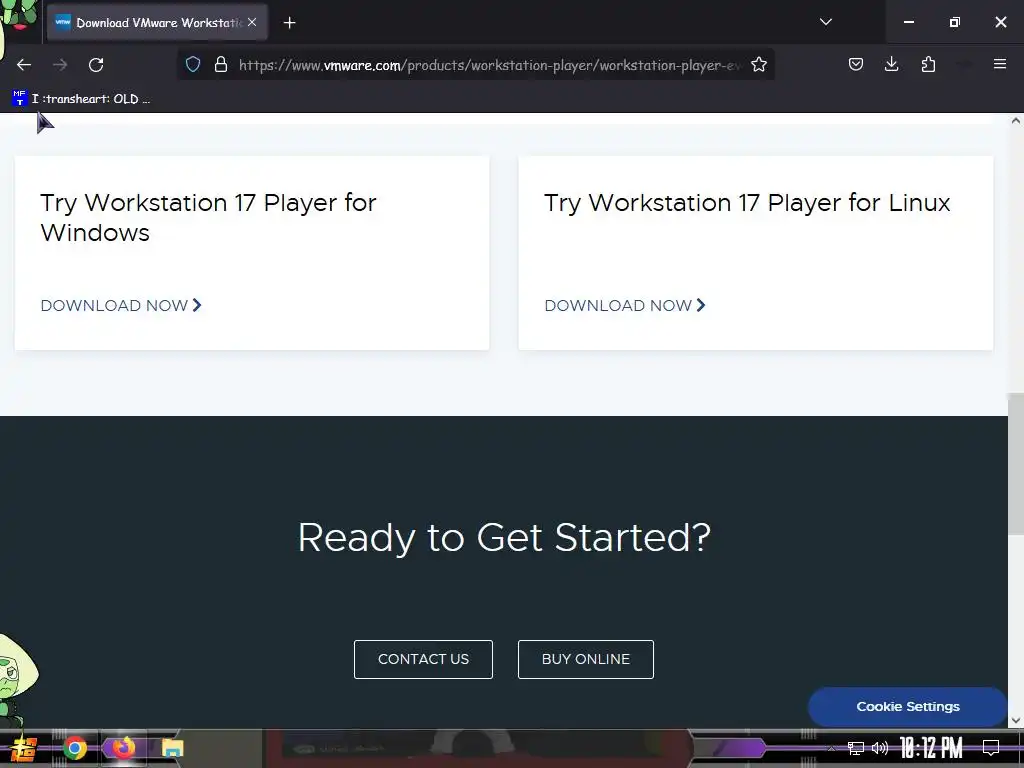This screenshot has height=768, width=1024.
Task: Click the Buy Online button
Action: coord(586,660)
